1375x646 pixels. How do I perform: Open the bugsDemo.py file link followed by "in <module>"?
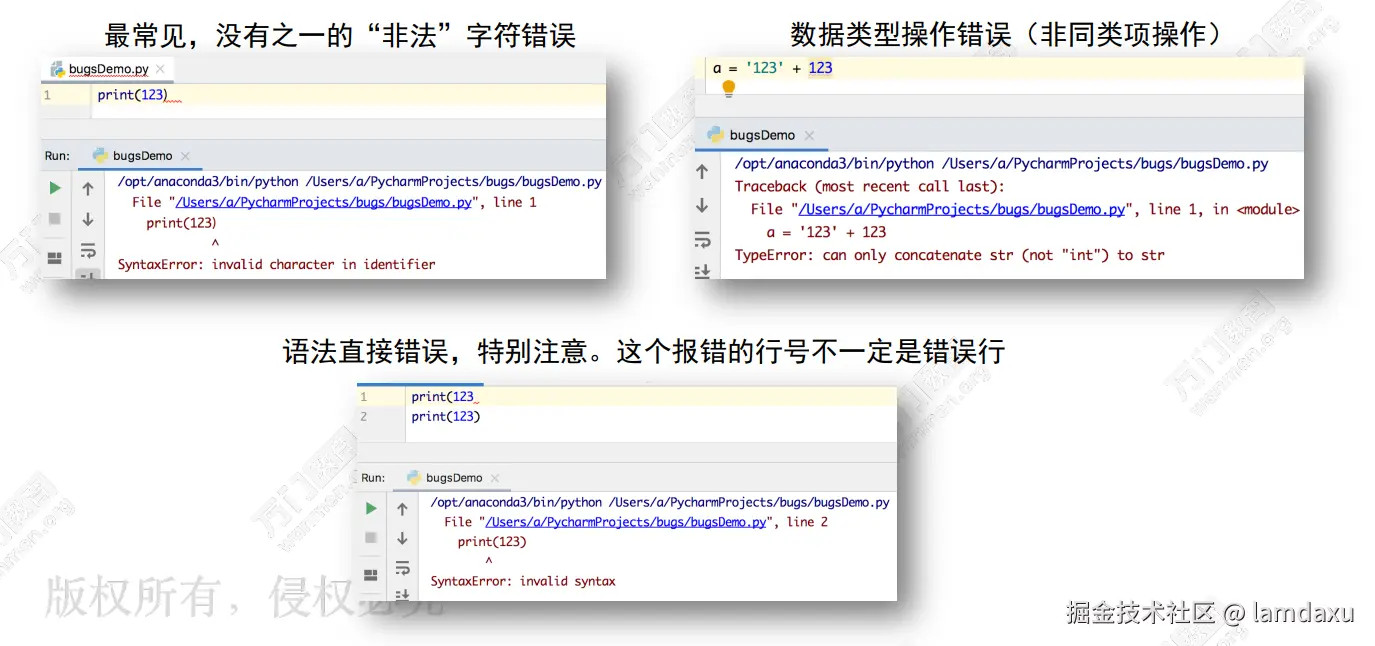(x=962, y=209)
